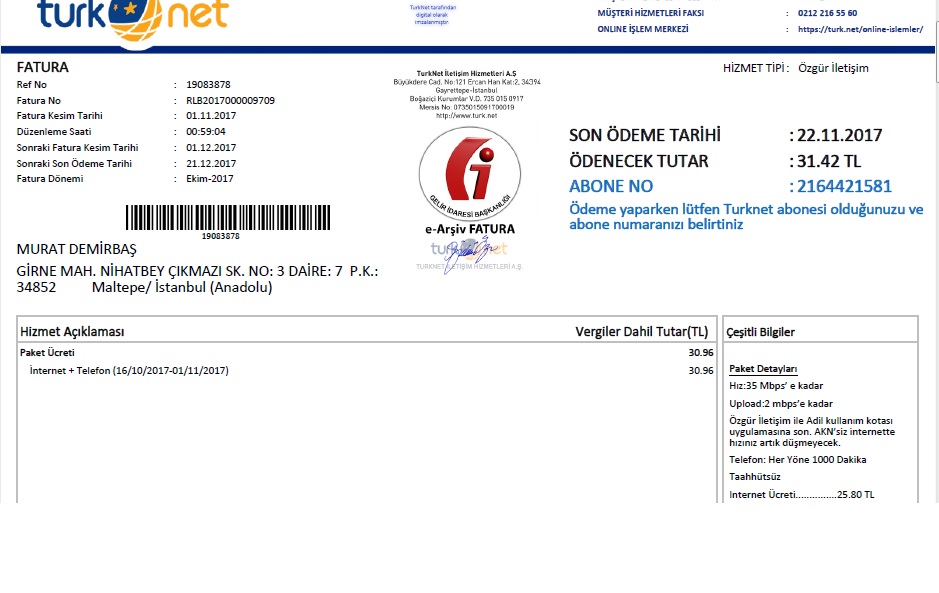This screenshot has width=939, height=593.
Task: Click the Taahhütsüz text
Action: (755, 477)
